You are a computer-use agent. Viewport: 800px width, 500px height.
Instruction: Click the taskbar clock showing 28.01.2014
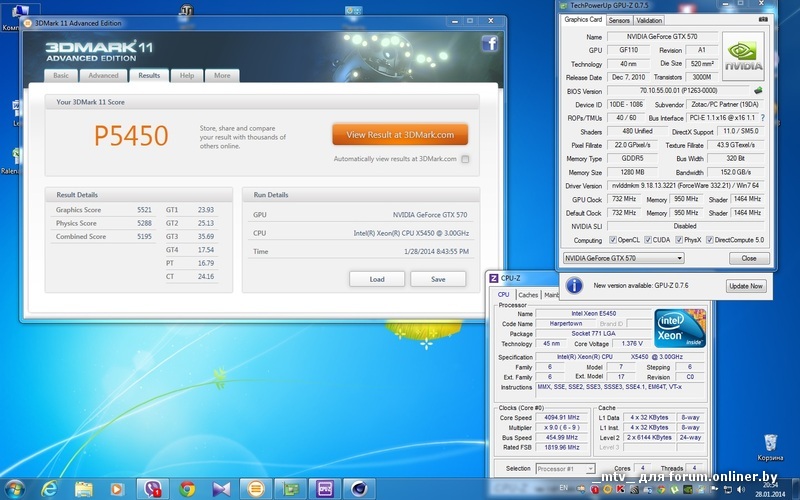(770, 489)
